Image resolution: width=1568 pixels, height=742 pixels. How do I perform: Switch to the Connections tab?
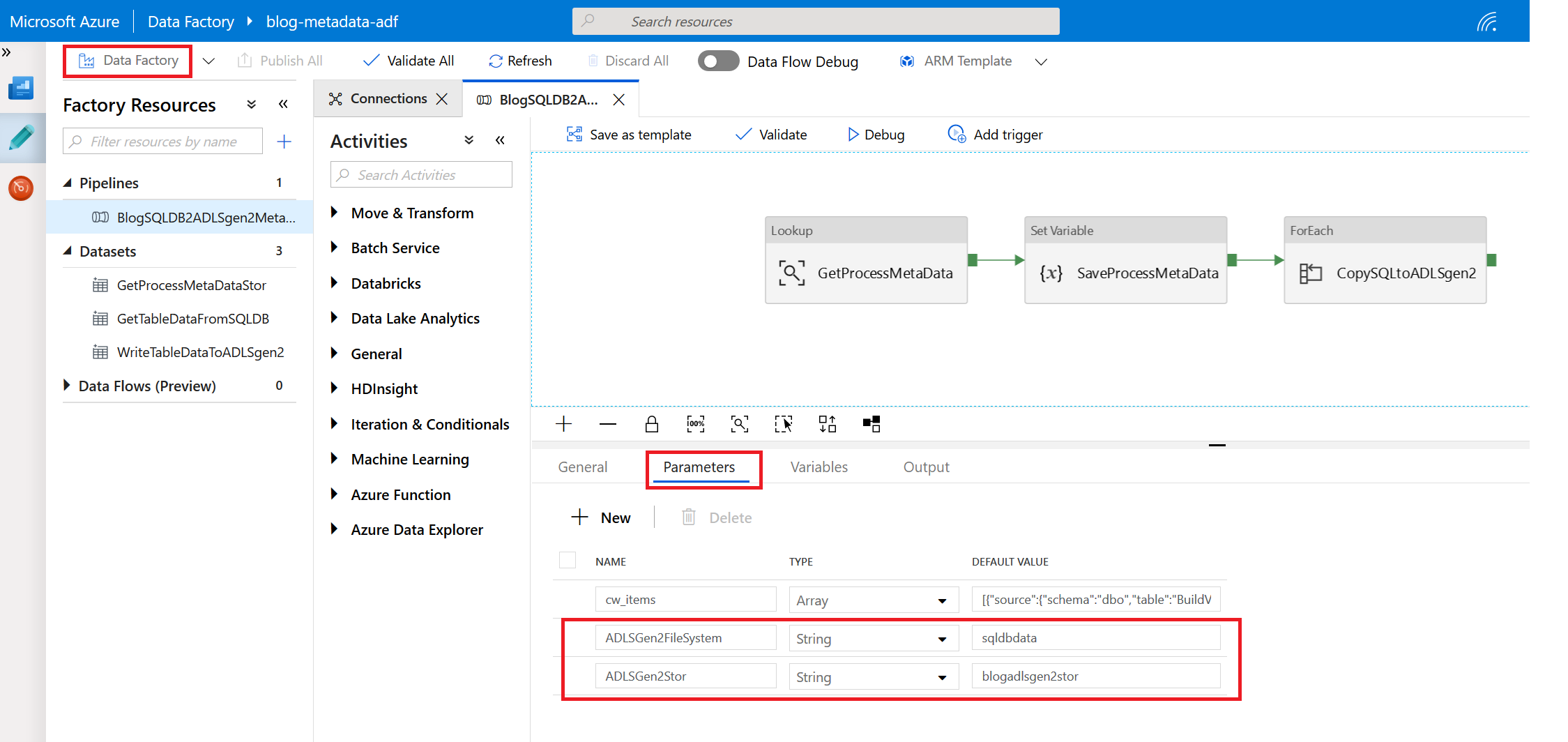[x=388, y=99]
